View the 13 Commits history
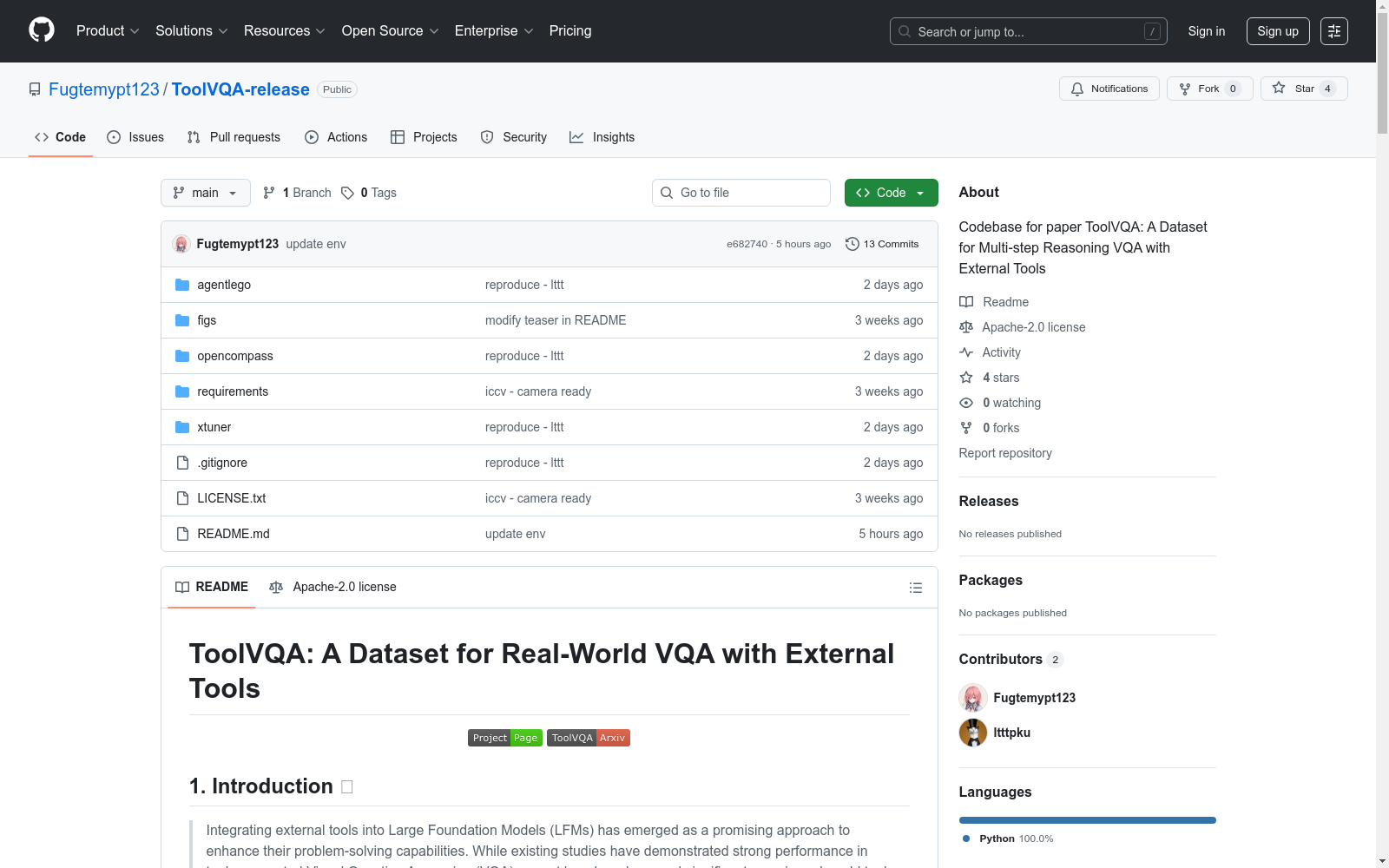This screenshot has height=868, width=1389. [x=882, y=244]
